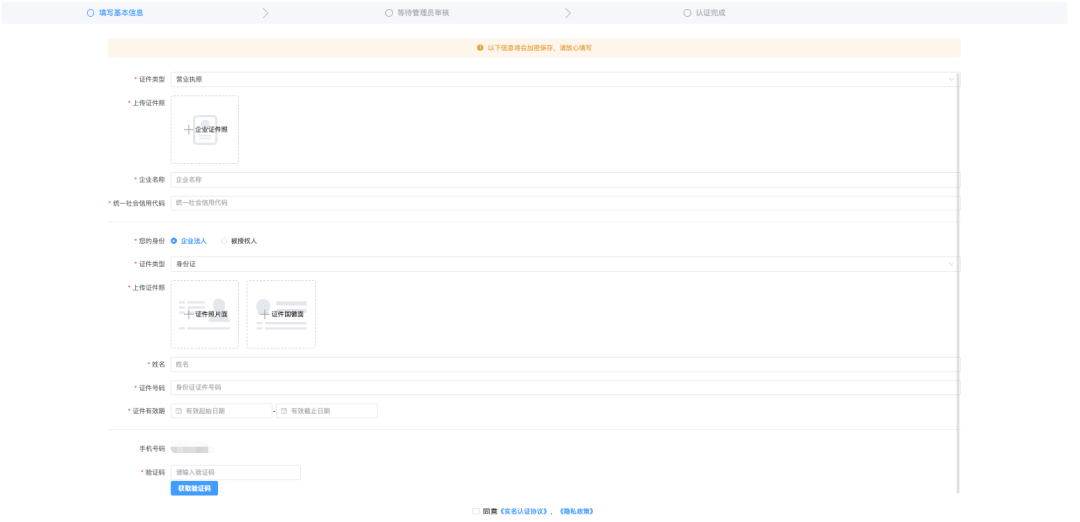
Task: Click the 您的身份 label
Action: pyautogui.click(x=152, y=241)
